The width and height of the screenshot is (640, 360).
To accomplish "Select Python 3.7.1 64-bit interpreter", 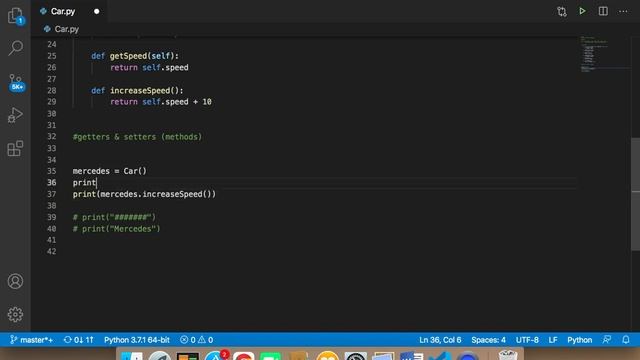I will point(137,340).
